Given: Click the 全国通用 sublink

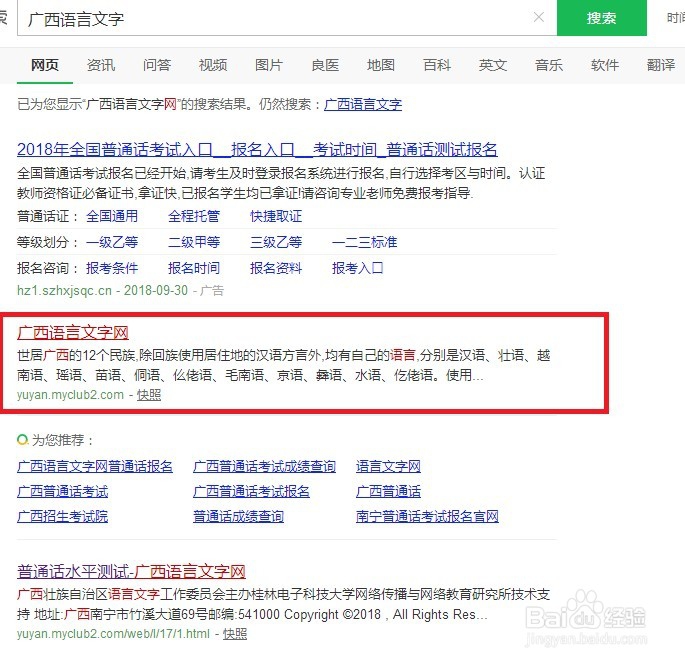Looking at the screenshot, I should (112, 216).
